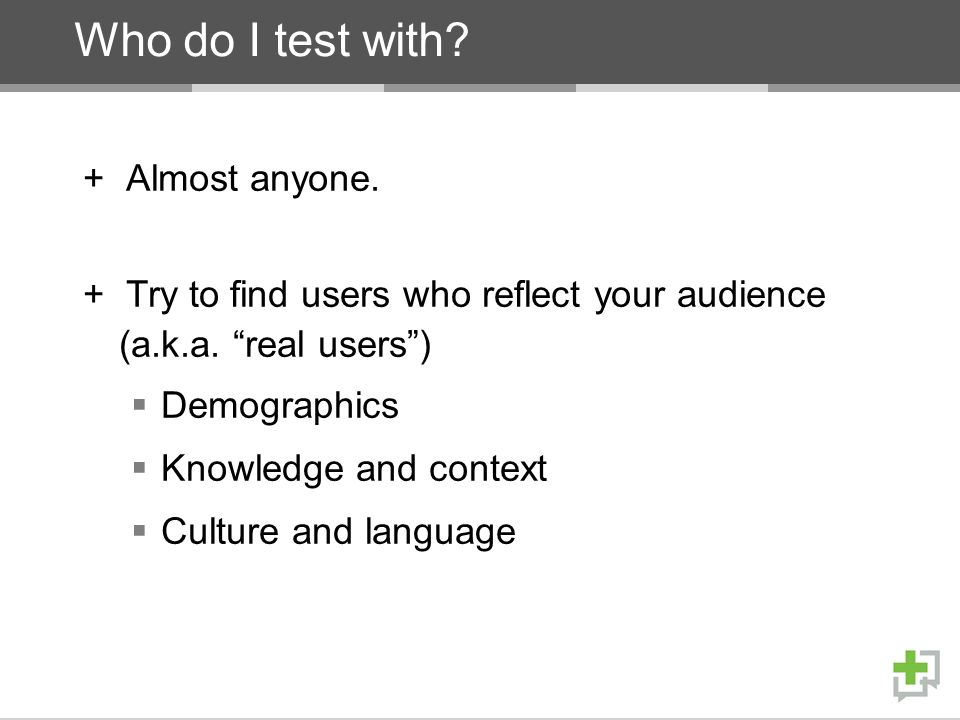Viewport: 960px width, 720px height.
Task: Click the text '(a.k.a. "real users")'
Action: [276, 345]
